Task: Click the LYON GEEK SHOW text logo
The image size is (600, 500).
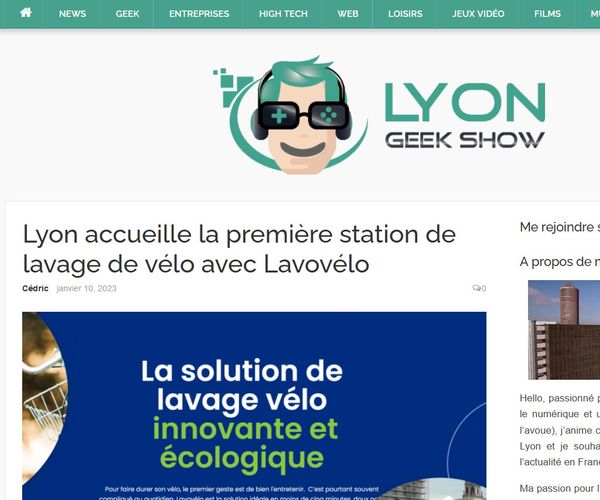Action: (x=465, y=116)
